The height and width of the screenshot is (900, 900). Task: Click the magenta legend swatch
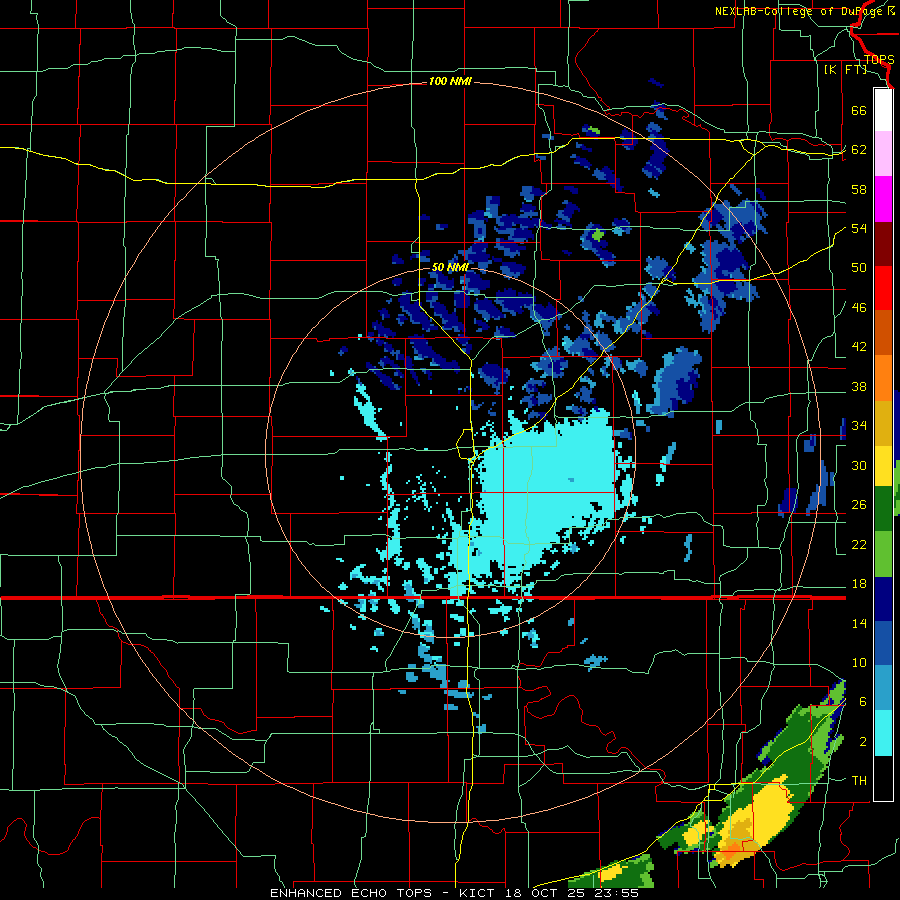click(883, 199)
